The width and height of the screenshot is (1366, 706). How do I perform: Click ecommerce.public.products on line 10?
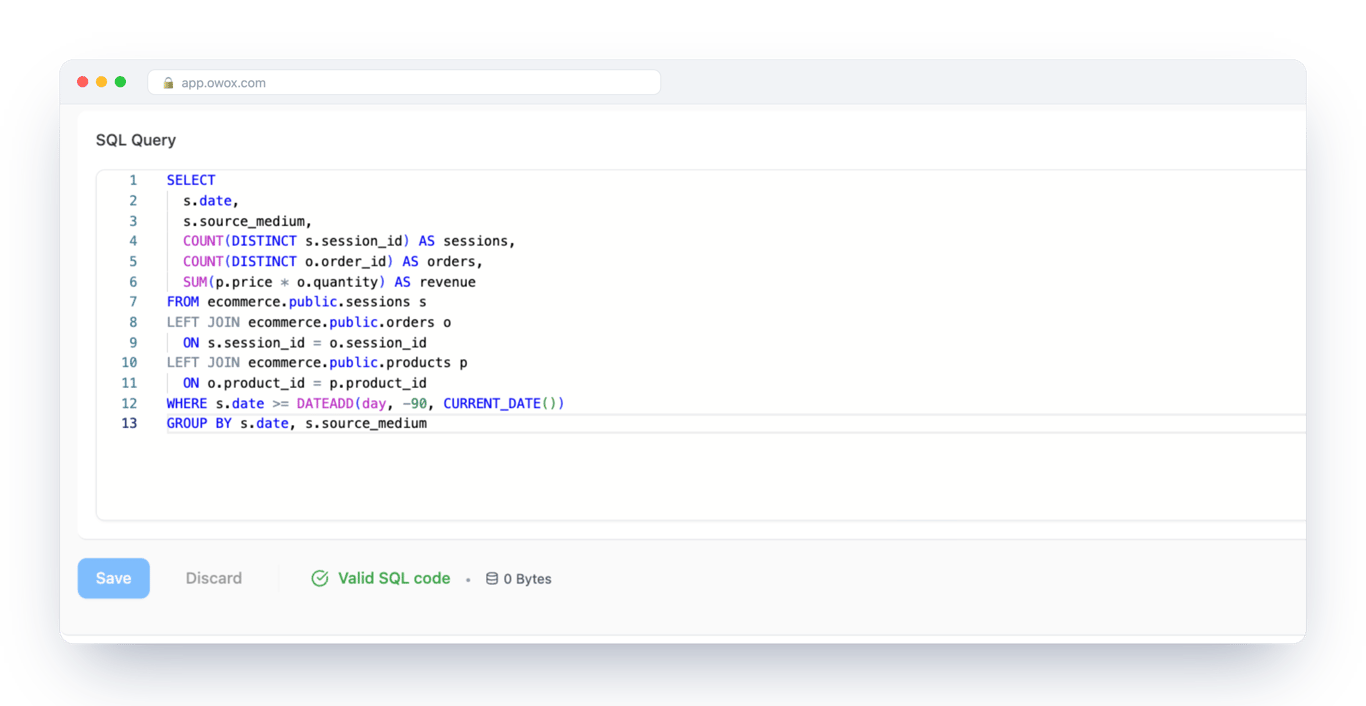pyautogui.click(x=350, y=363)
